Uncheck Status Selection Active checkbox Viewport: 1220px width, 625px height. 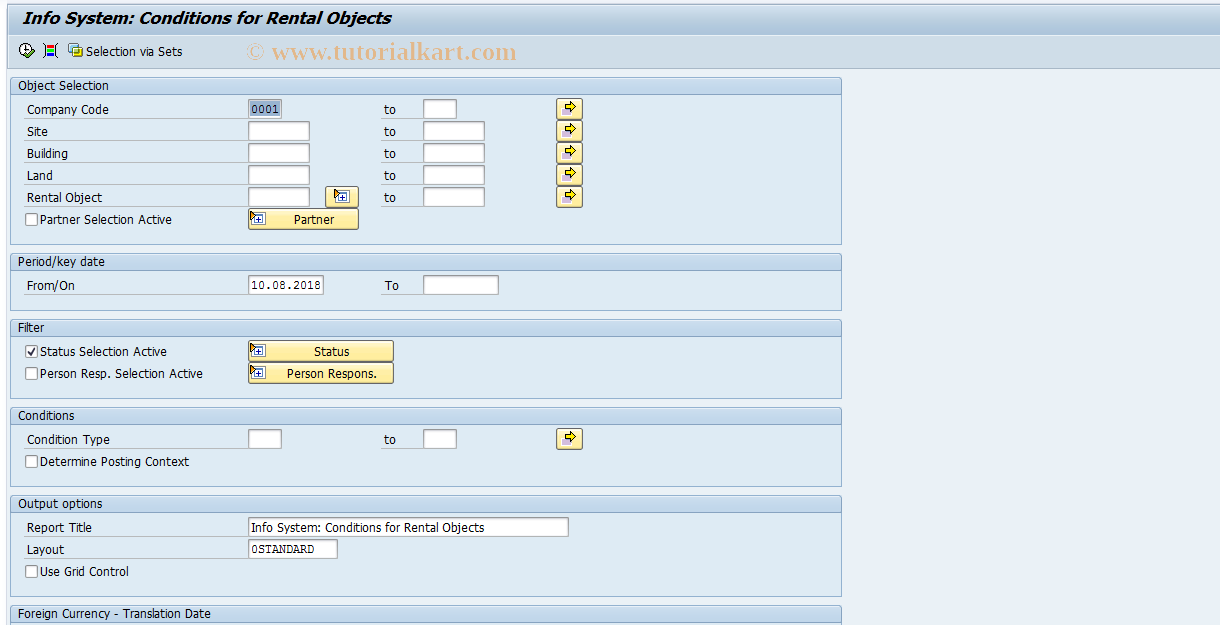[32, 352]
